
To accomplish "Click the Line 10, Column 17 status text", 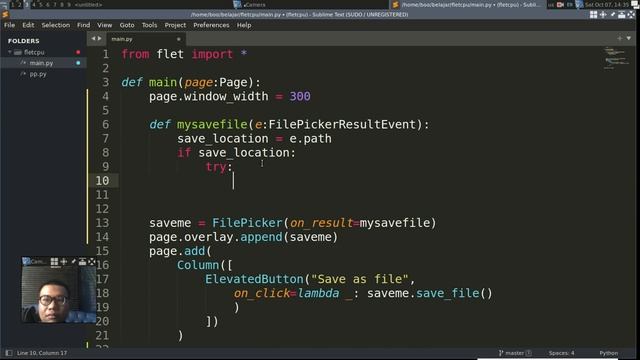I will [x=42, y=353].
